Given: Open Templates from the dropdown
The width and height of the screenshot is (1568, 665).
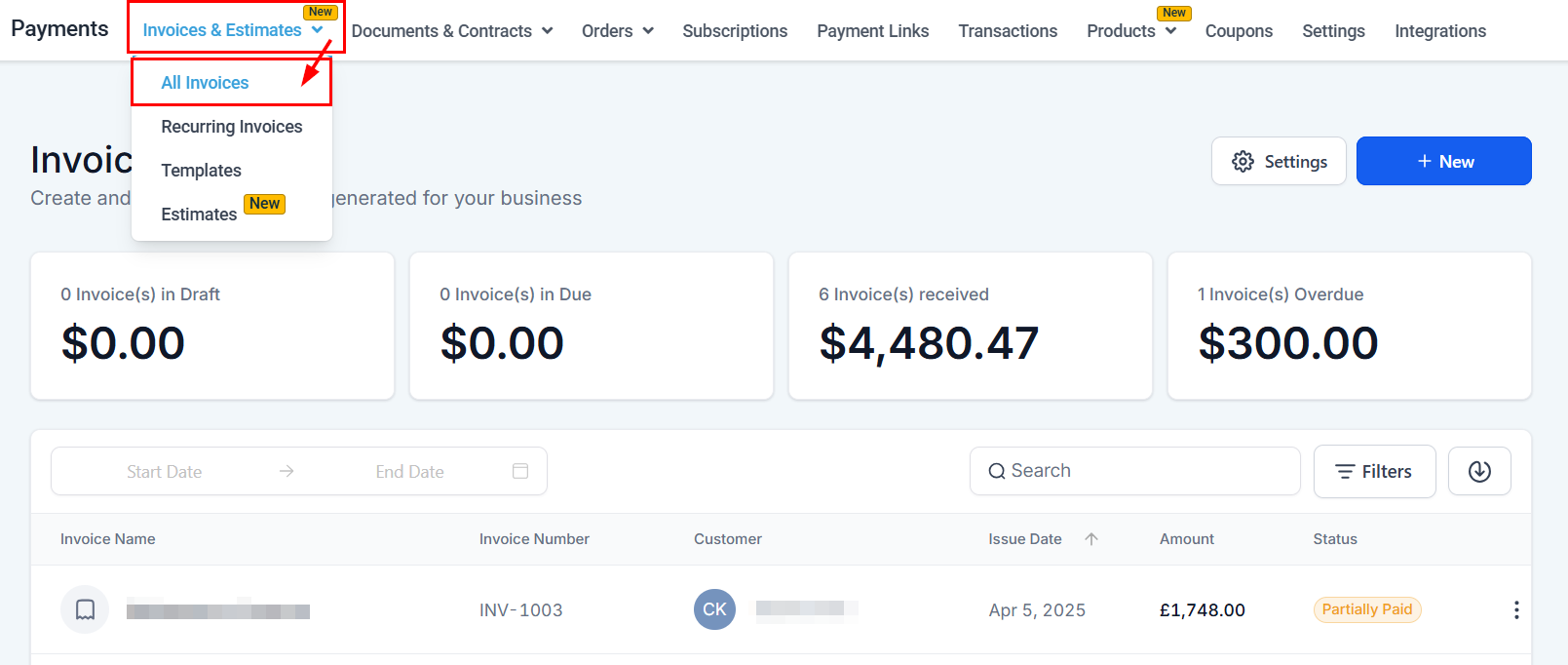Looking at the screenshot, I should click(202, 171).
